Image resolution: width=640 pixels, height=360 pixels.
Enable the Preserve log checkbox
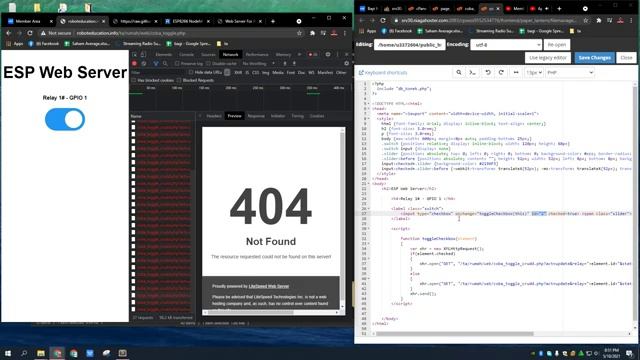[x=177, y=64]
